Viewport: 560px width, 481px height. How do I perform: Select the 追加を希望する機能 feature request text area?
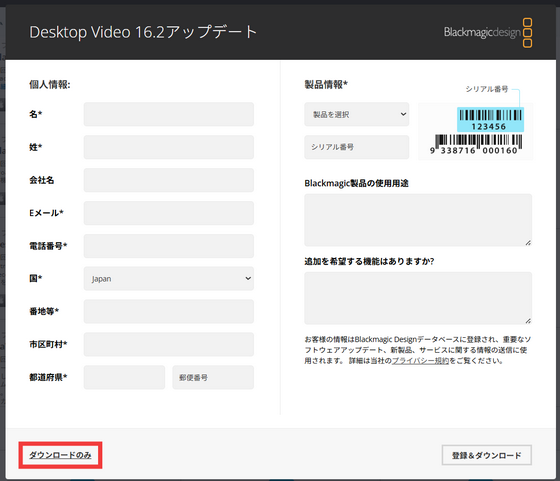418,298
